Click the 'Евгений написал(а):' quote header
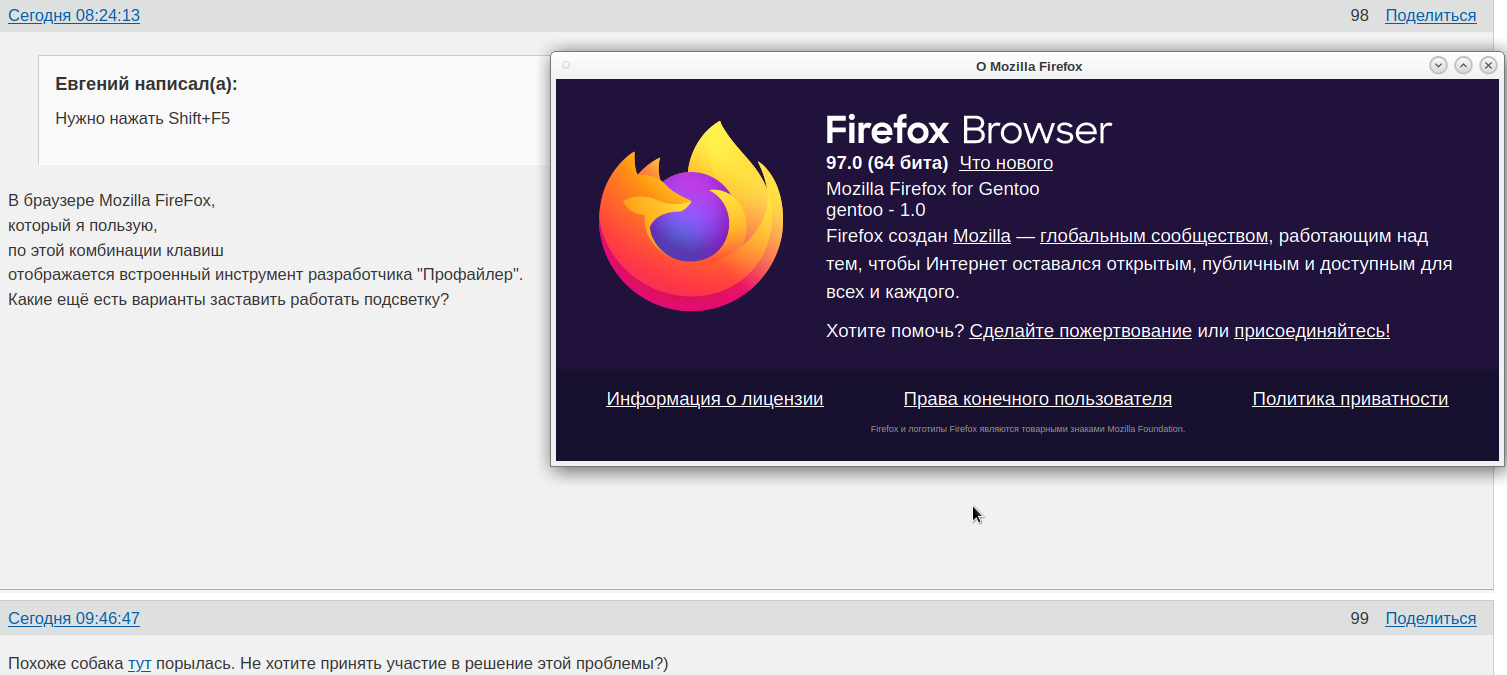 [146, 84]
